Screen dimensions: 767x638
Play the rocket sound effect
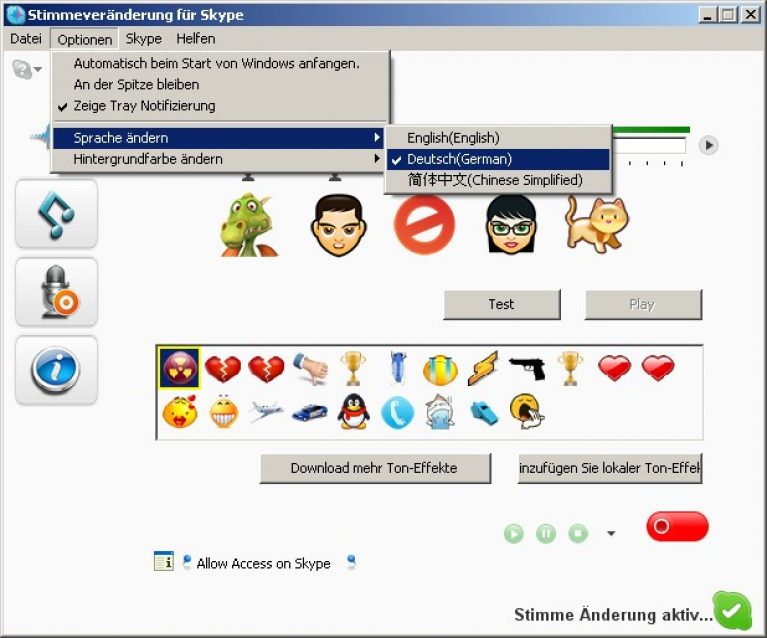click(398, 368)
